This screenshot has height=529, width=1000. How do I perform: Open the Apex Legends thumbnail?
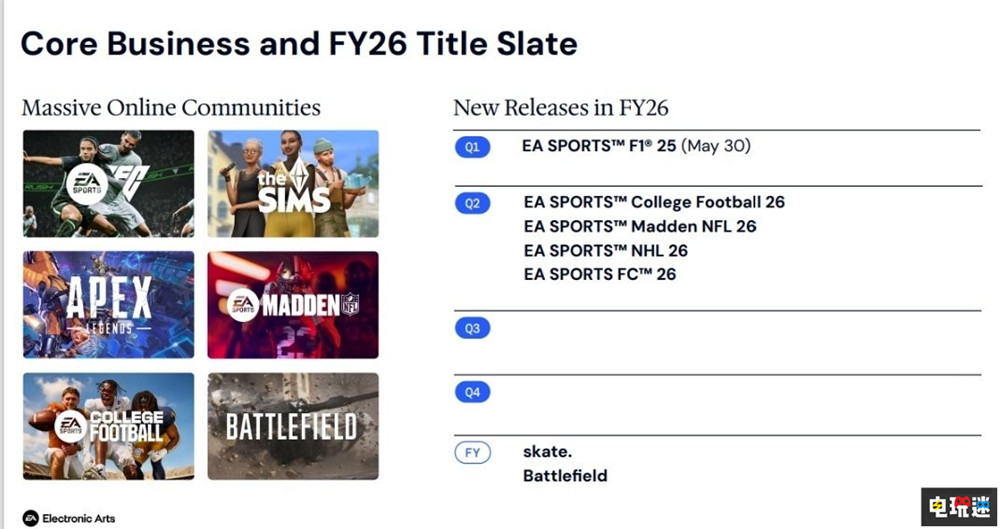click(x=108, y=305)
